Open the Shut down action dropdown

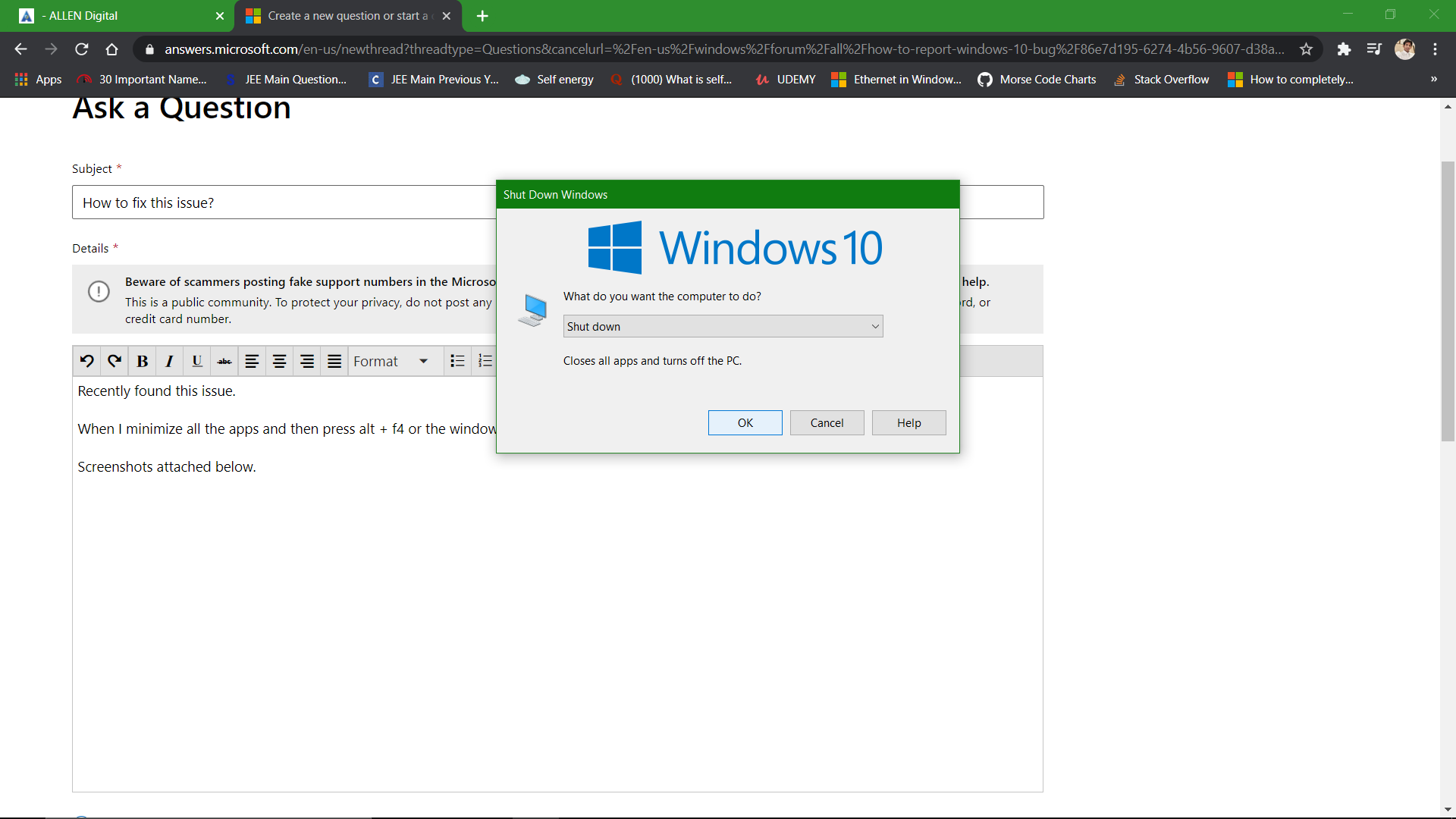click(723, 326)
